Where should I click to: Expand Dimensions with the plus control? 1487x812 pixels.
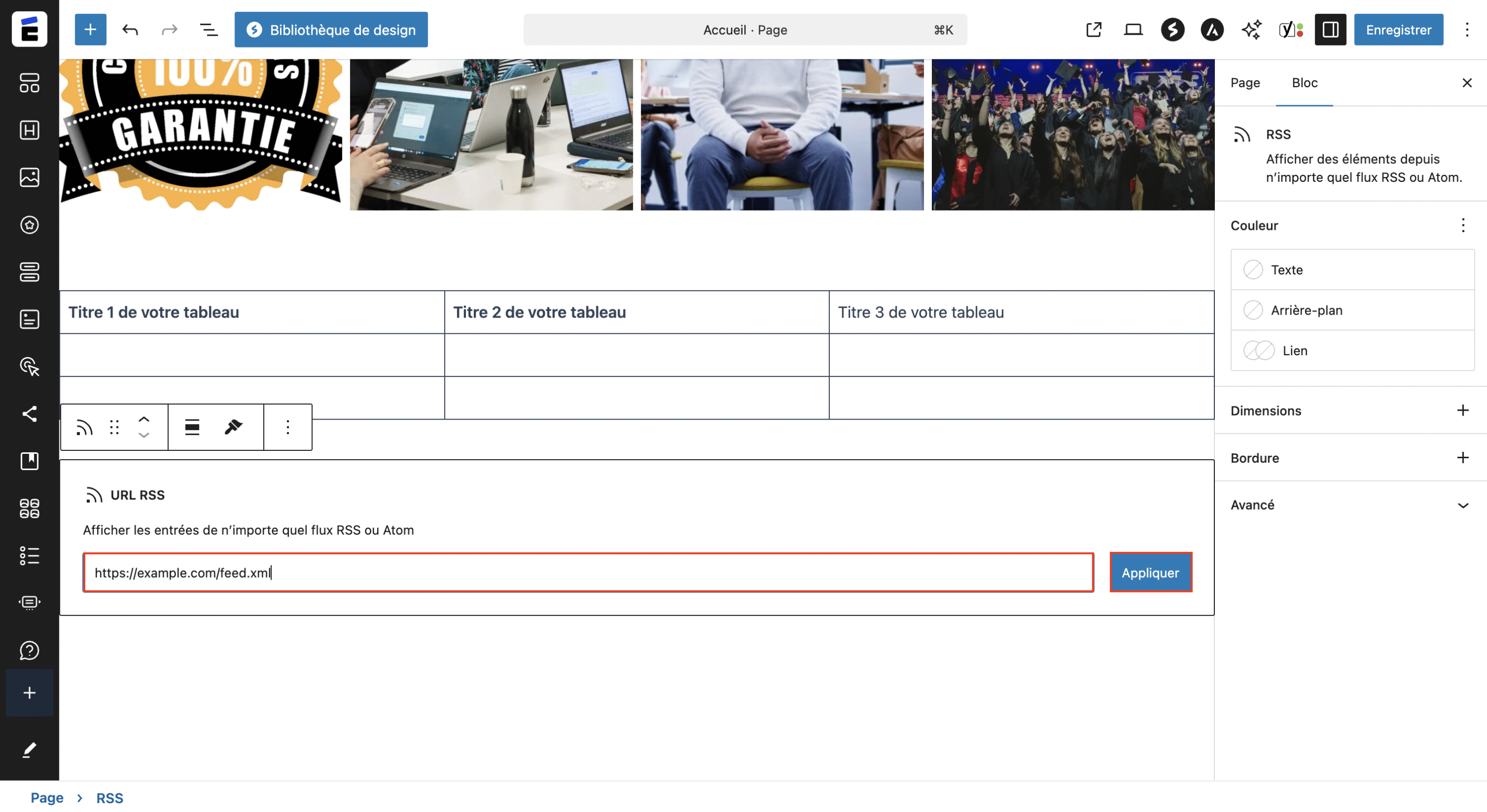[x=1463, y=410]
